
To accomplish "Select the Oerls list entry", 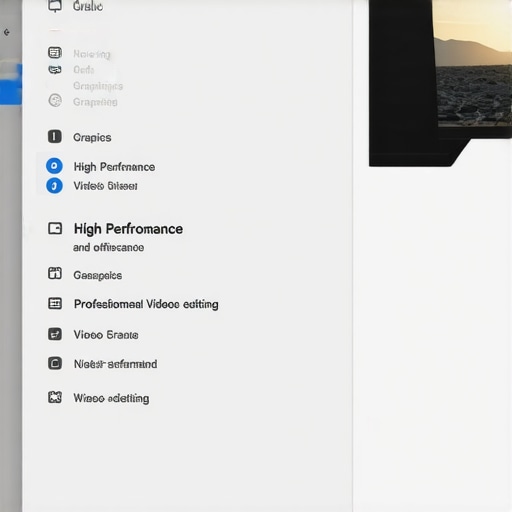I will 84,70.
